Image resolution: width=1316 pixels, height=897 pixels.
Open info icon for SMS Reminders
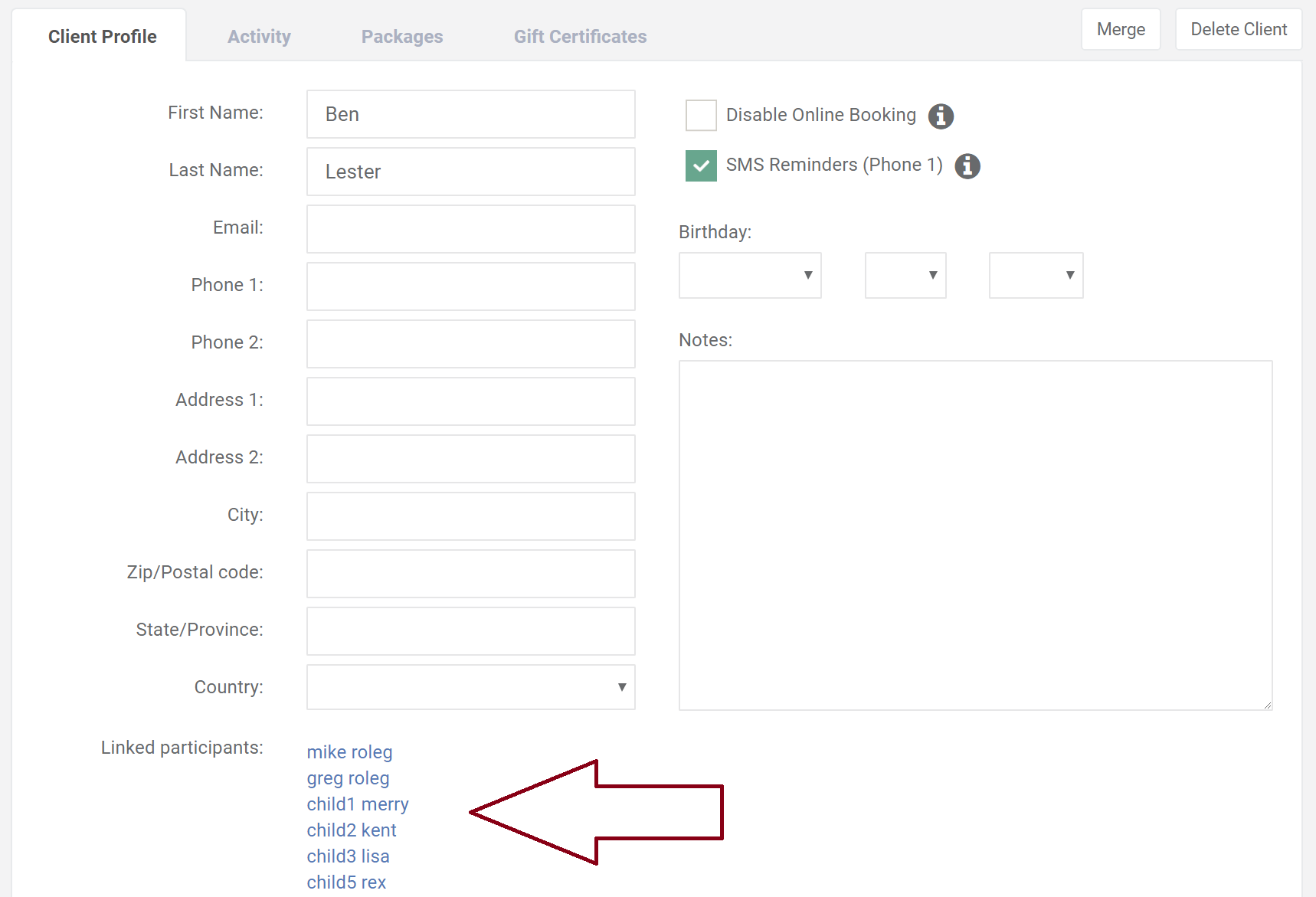coord(967,165)
